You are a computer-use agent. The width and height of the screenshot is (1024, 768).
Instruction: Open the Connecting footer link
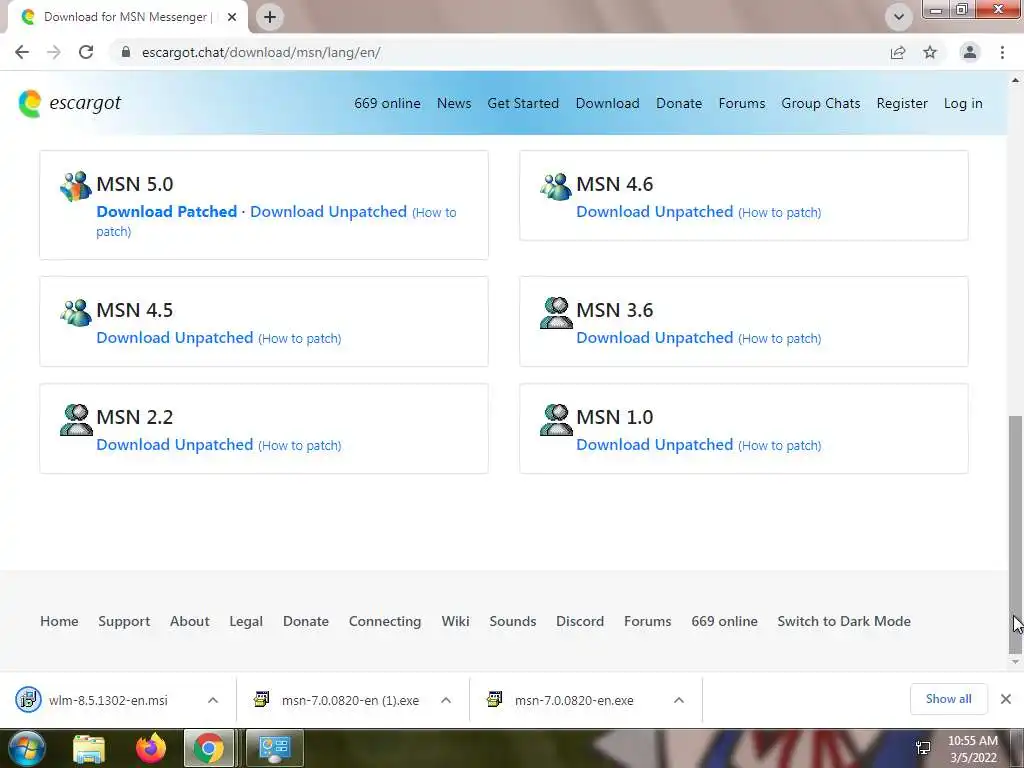(x=385, y=621)
